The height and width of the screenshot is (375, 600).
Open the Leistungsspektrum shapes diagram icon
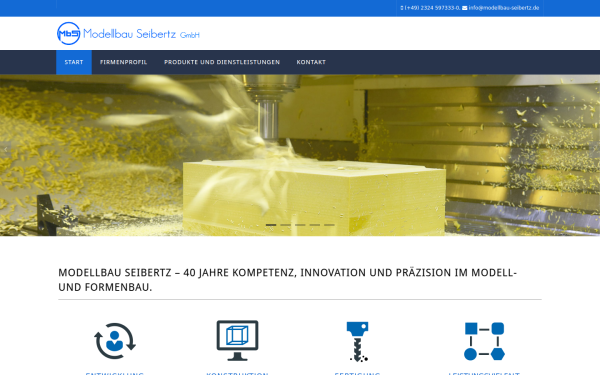point(484,341)
